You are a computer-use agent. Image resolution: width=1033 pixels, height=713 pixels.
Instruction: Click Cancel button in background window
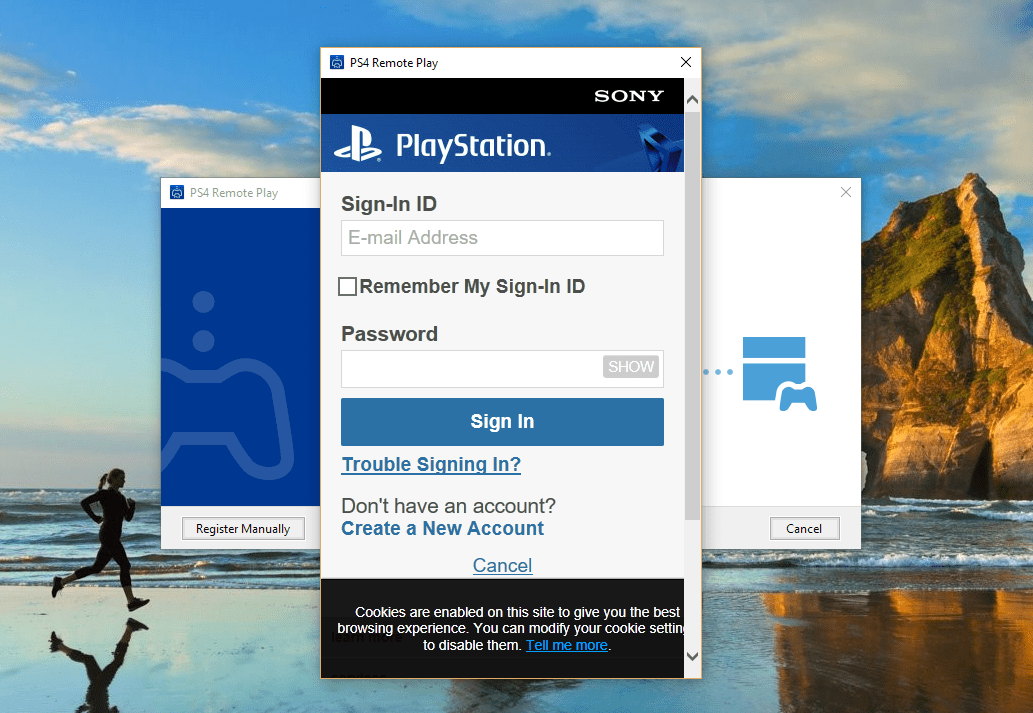coord(804,528)
